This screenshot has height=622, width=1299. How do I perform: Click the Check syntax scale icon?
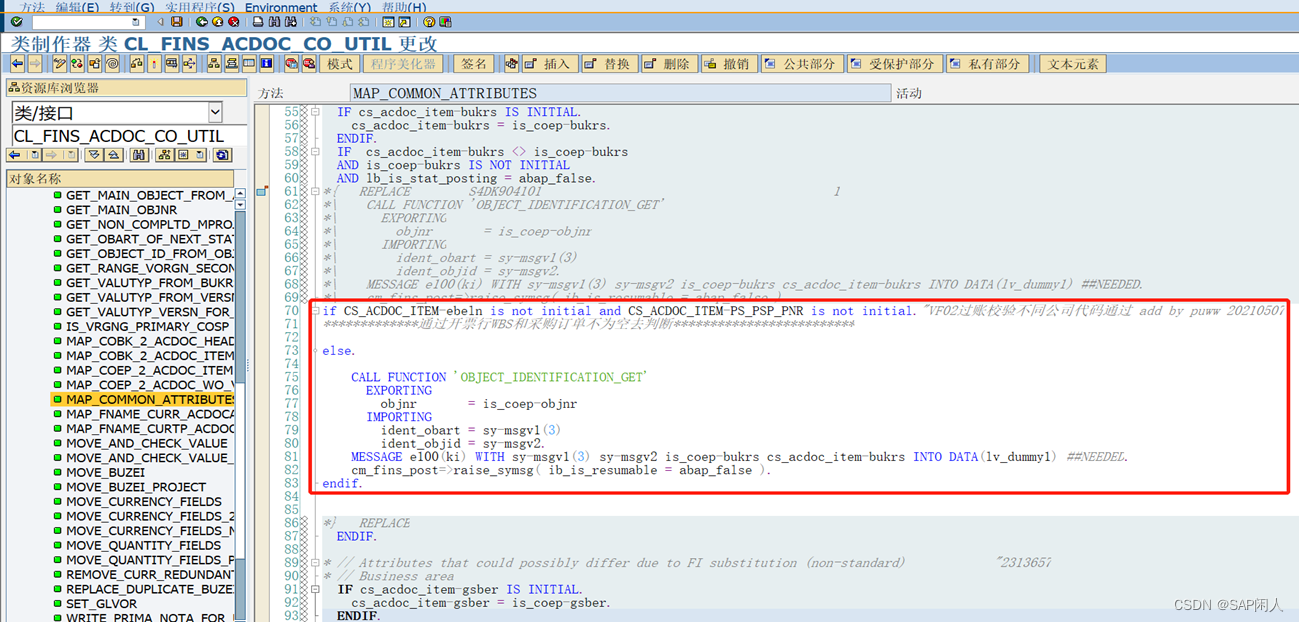point(136,64)
